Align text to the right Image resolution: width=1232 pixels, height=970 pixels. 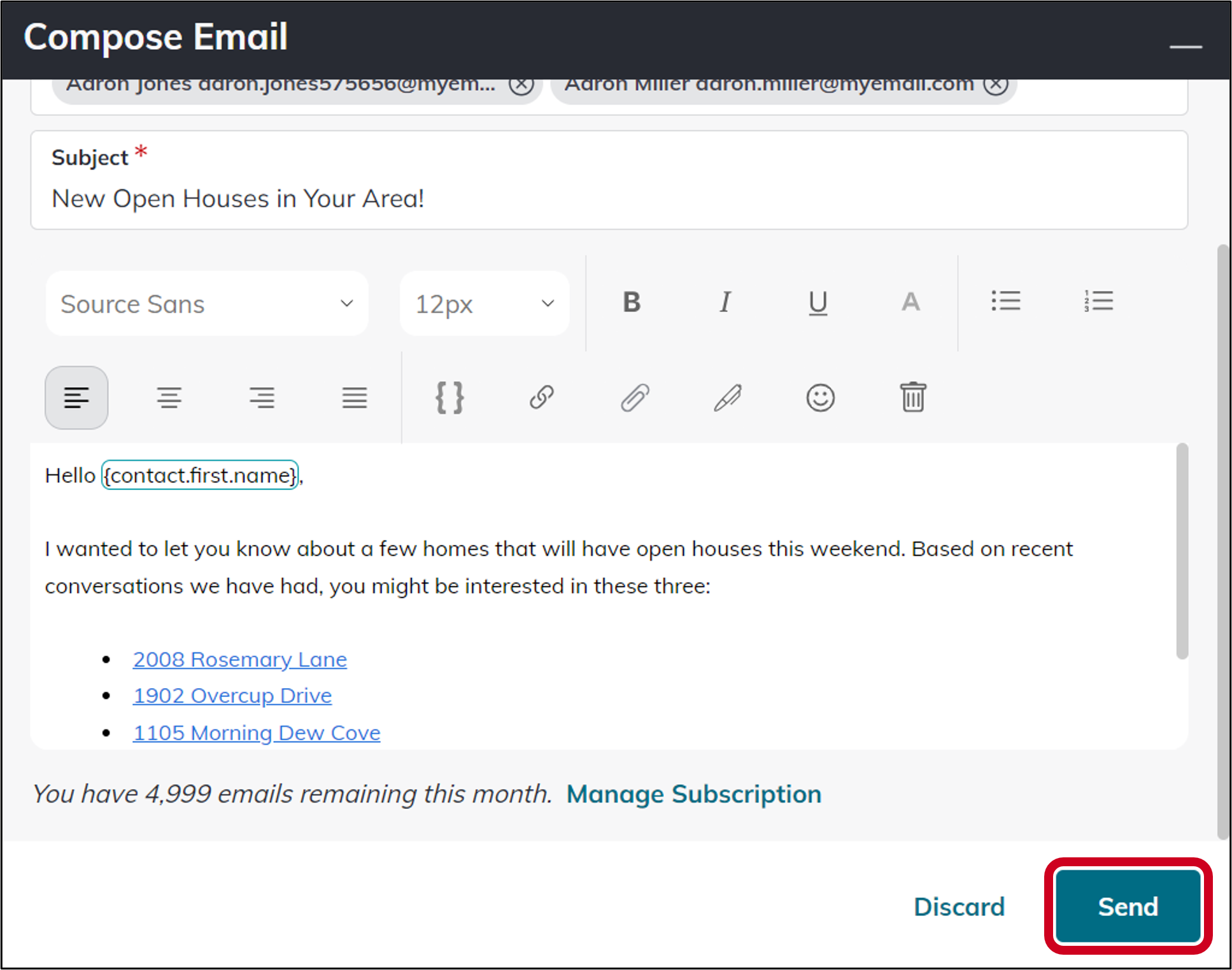(262, 398)
